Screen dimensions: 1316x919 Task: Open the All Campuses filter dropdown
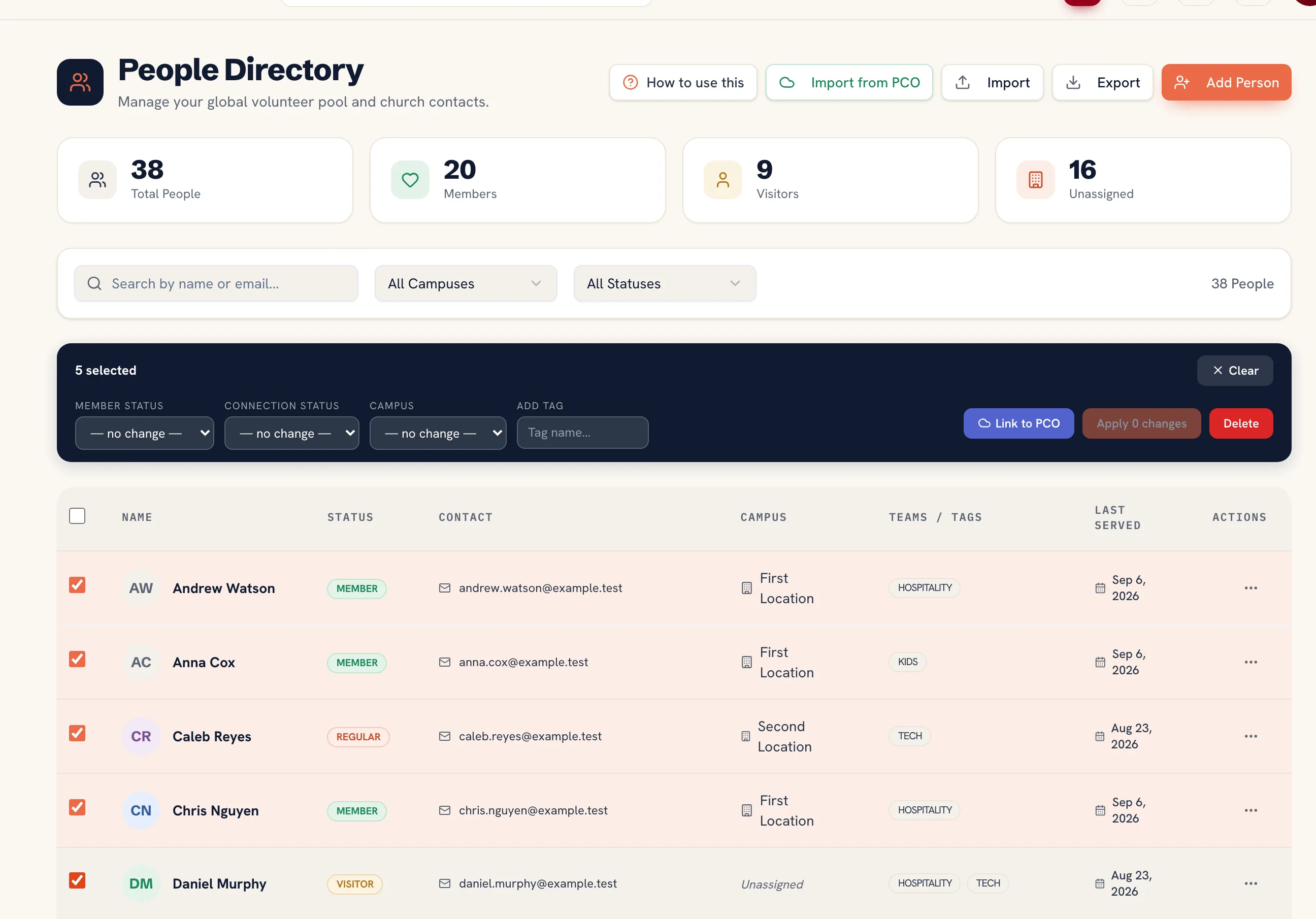tap(466, 283)
